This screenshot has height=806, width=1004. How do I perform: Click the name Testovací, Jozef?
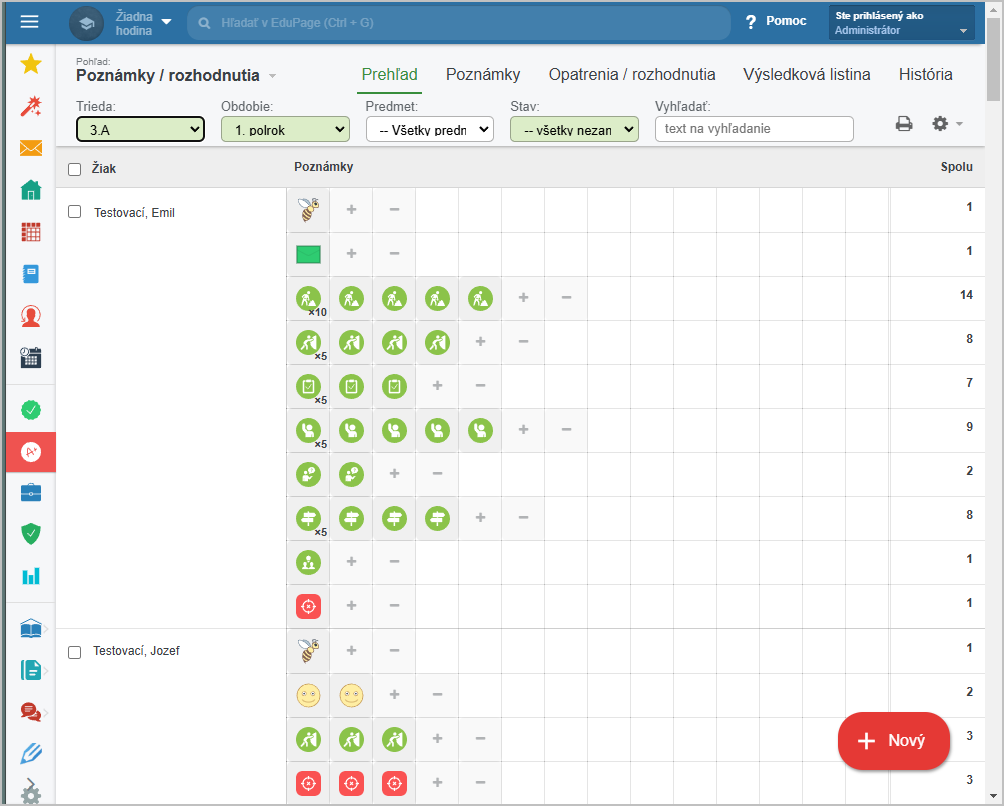[x=136, y=651]
